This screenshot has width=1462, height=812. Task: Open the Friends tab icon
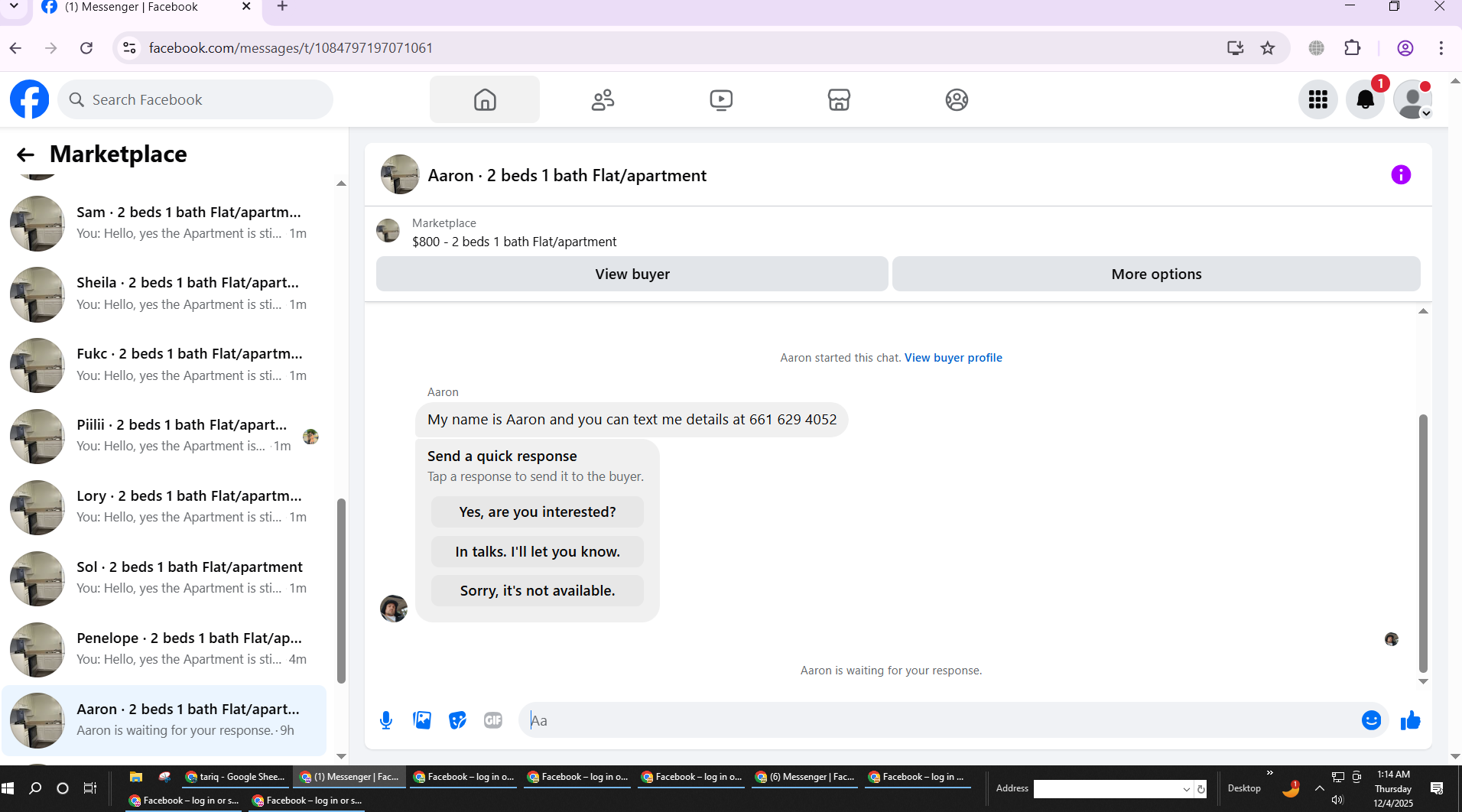pos(603,99)
